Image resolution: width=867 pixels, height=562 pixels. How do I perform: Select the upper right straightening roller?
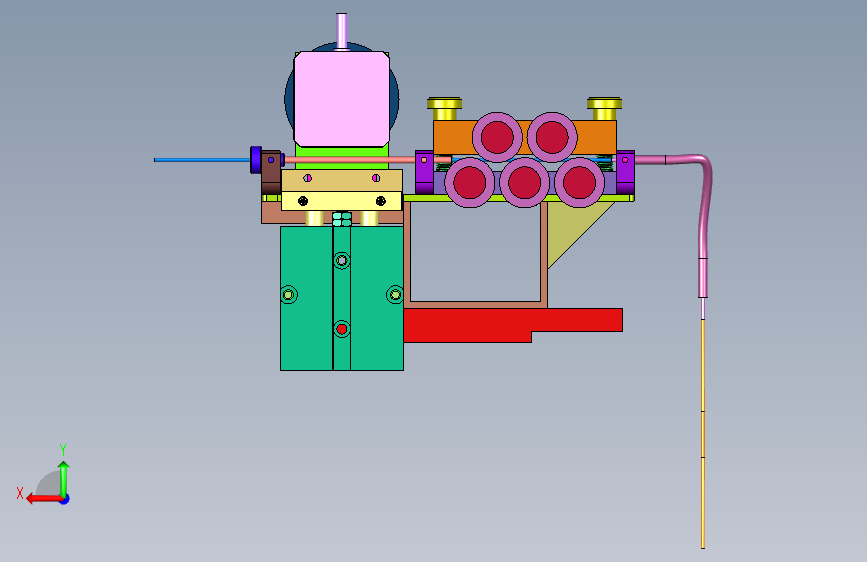point(552,137)
